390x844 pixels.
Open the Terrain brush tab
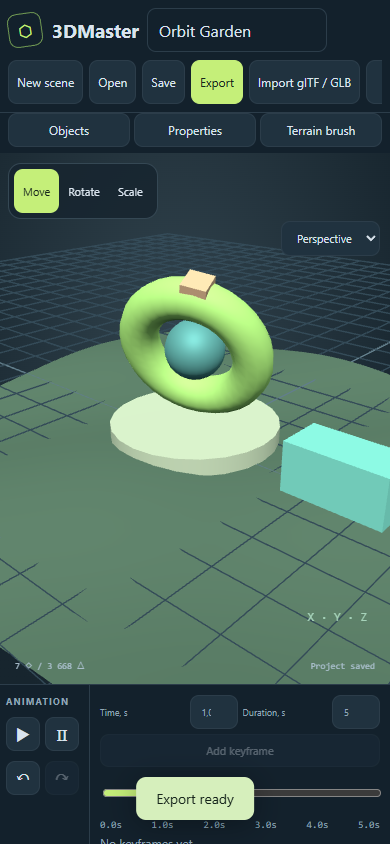321,130
